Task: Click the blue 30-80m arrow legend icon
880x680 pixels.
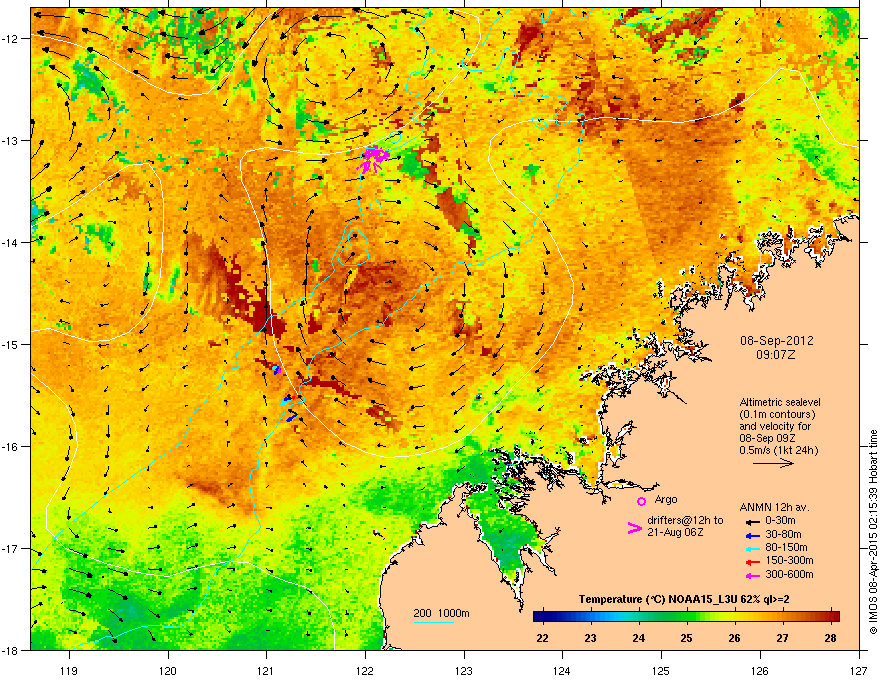Action: pos(753,535)
